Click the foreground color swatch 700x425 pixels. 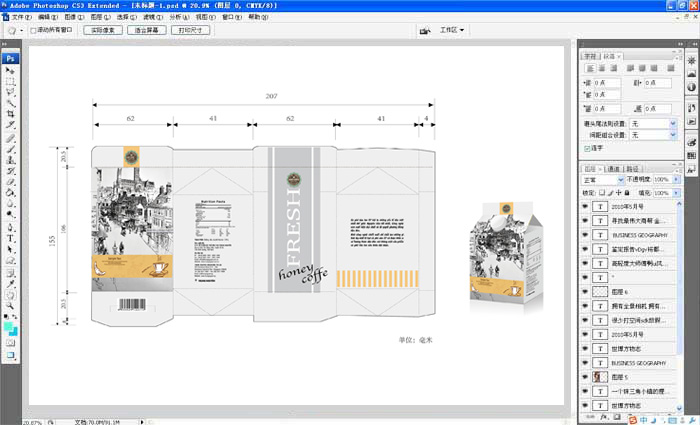pyautogui.click(x=9, y=323)
